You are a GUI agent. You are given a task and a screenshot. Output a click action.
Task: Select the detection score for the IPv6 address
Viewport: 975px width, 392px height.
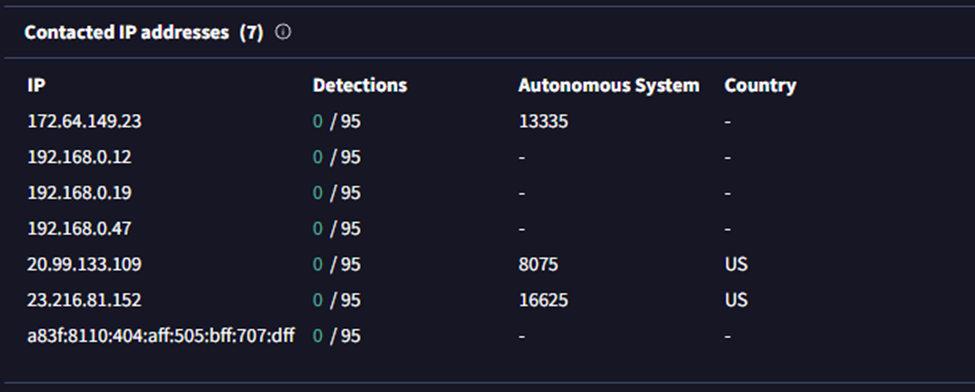tap(336, 336)
